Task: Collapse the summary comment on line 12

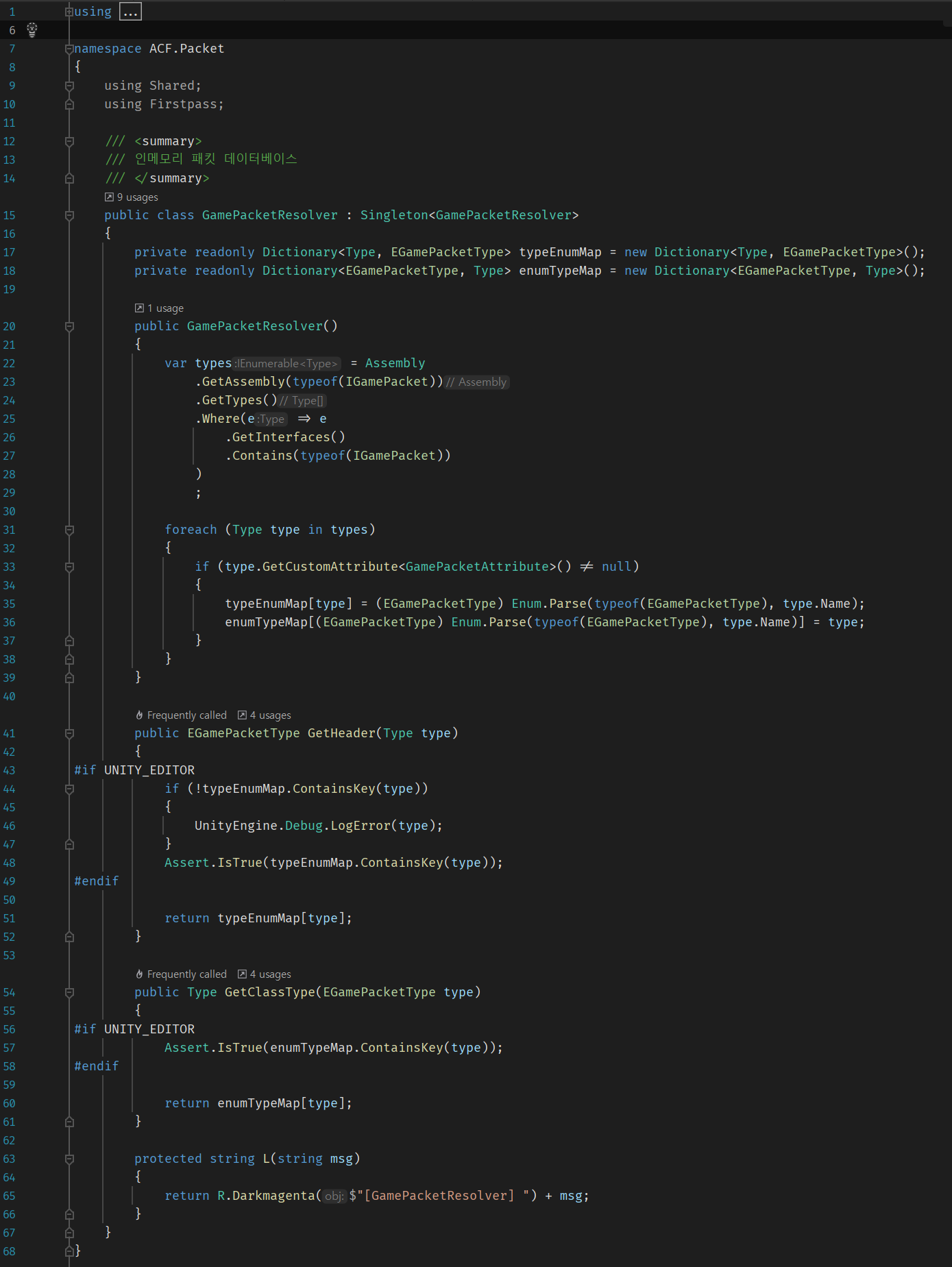Action: [69, 141]
